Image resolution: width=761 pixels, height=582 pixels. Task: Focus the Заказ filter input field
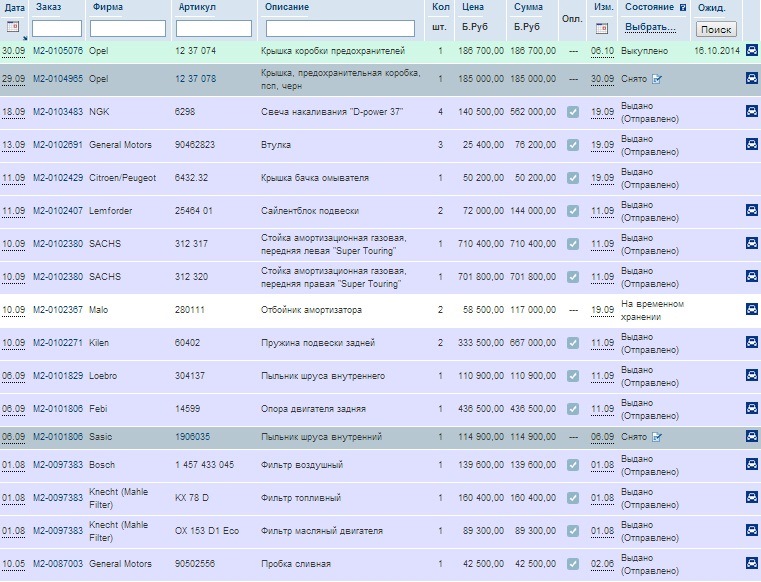tap(57, 29)
